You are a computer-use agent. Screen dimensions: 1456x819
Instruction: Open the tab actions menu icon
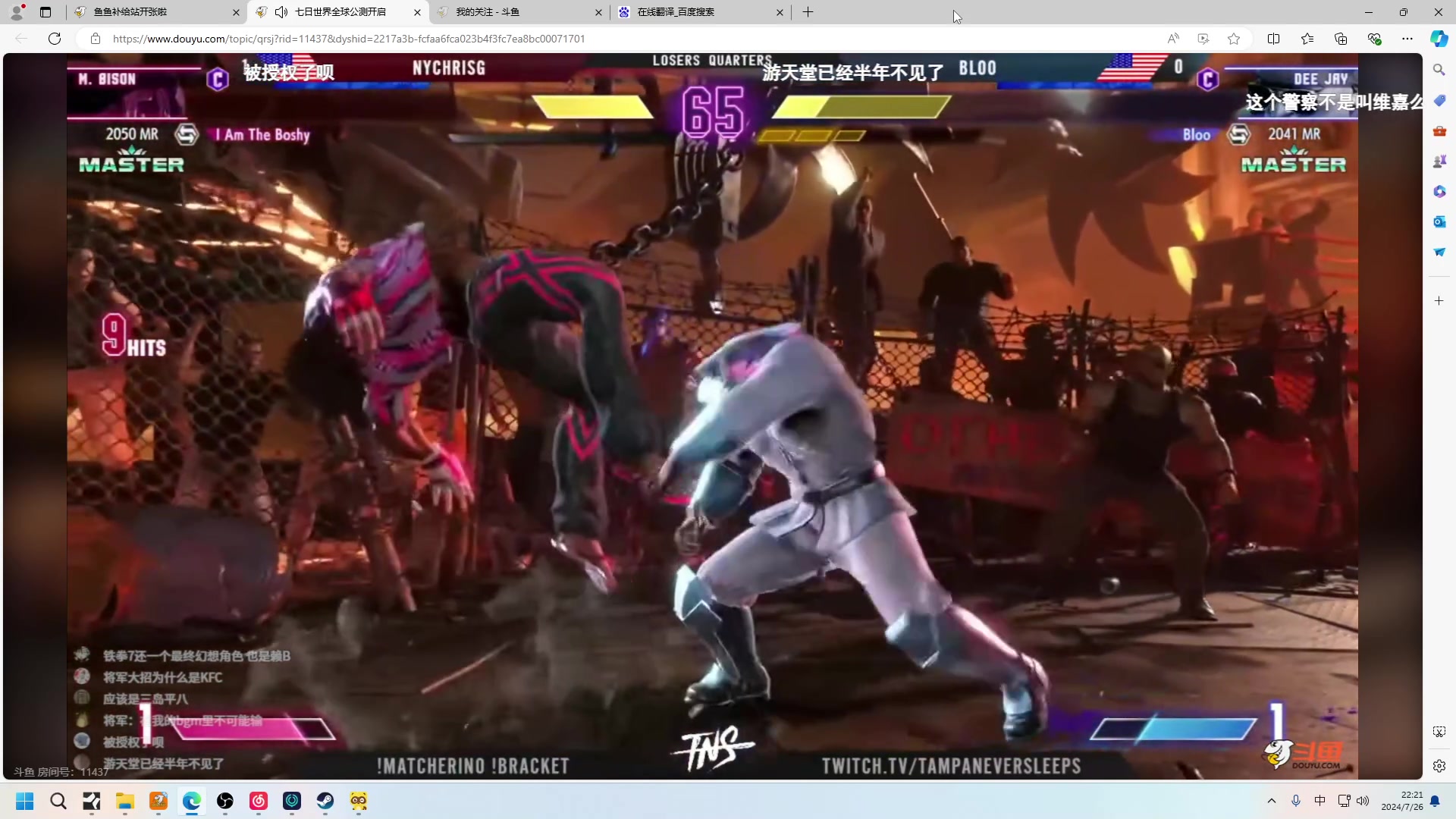(x=45, y=12)
